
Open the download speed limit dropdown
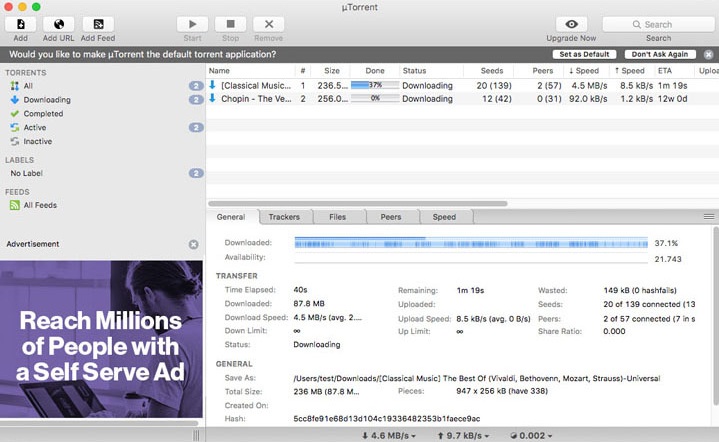pyautogui.click(x=389, y=436)
